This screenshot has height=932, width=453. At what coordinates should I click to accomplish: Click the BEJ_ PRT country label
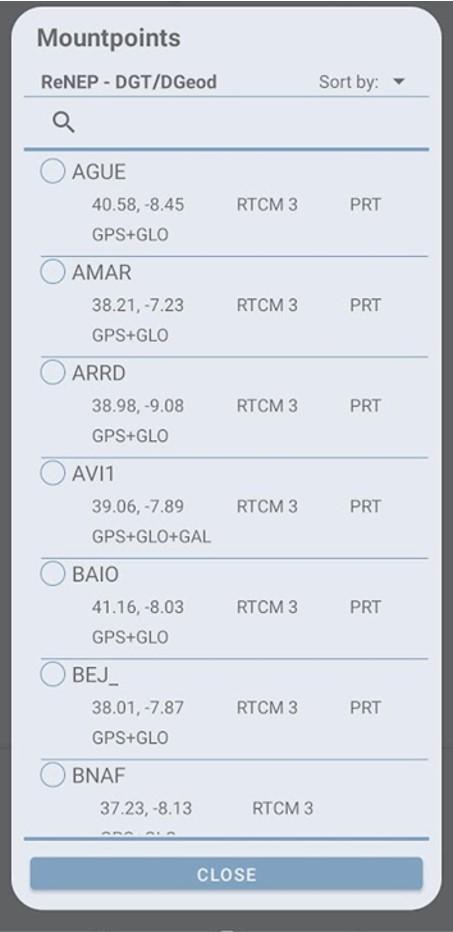tap(365, 708)
